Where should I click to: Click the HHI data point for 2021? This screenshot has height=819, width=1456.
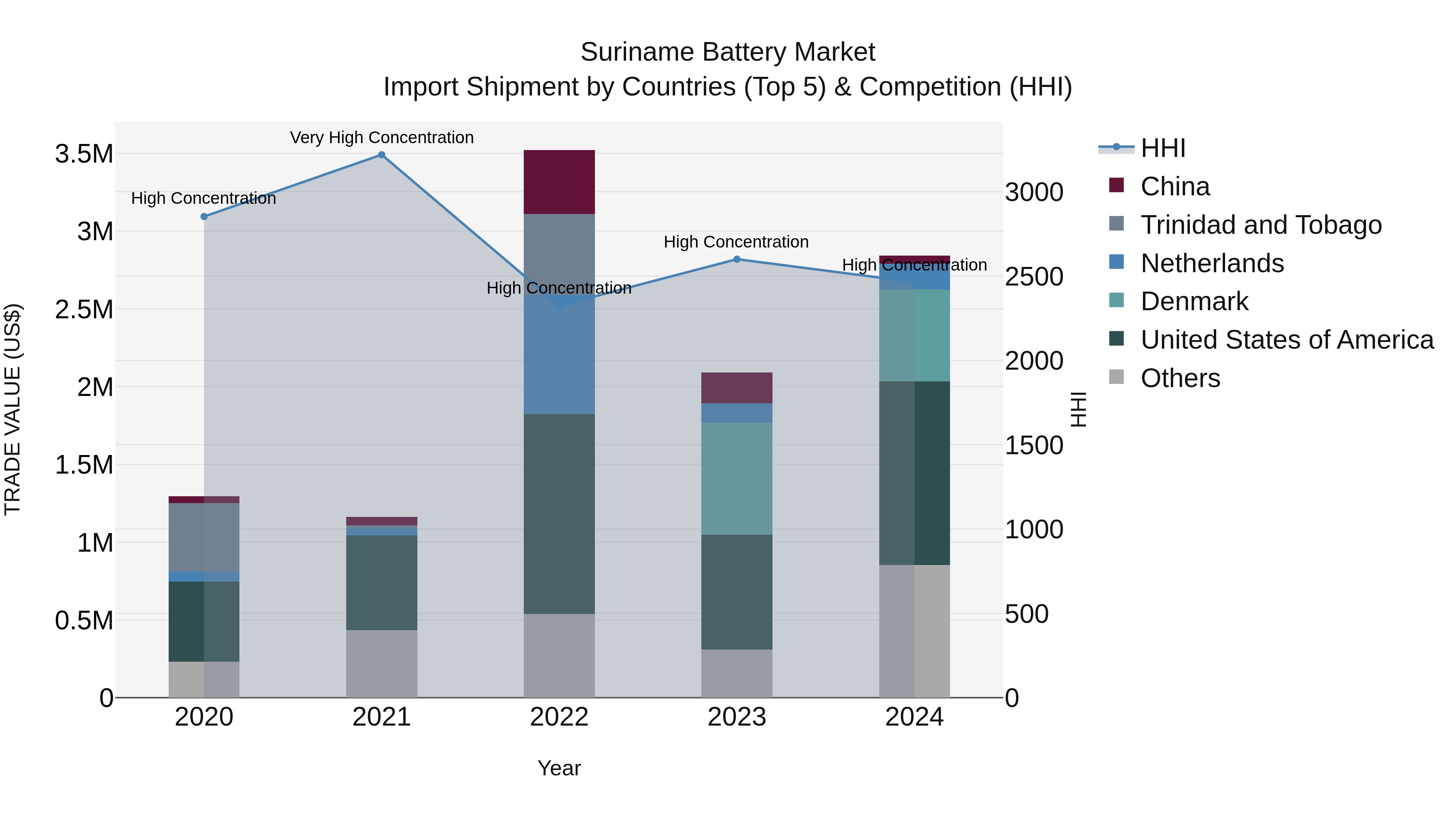(381, 155)
